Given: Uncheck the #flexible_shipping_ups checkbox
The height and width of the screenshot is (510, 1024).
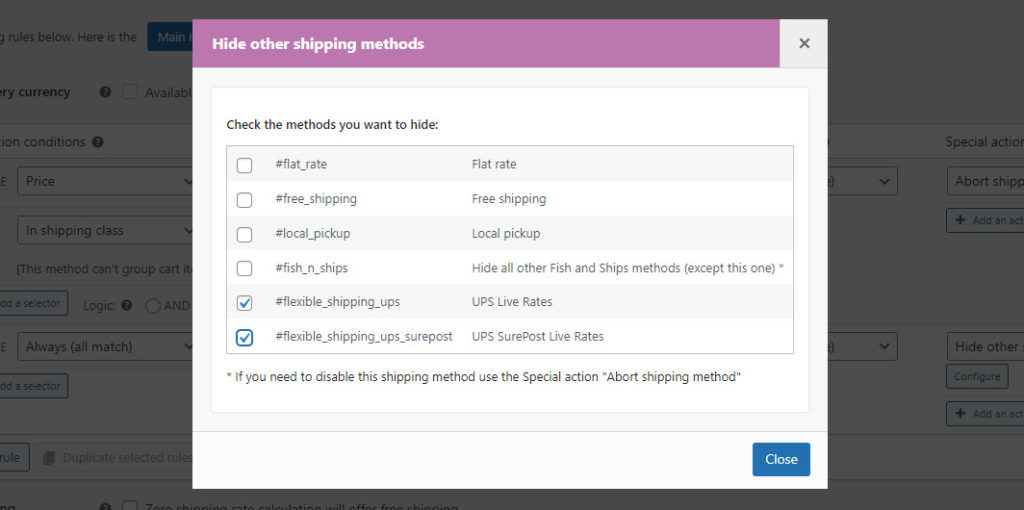Looking at the screenshot, I should [x=244, y=303].
